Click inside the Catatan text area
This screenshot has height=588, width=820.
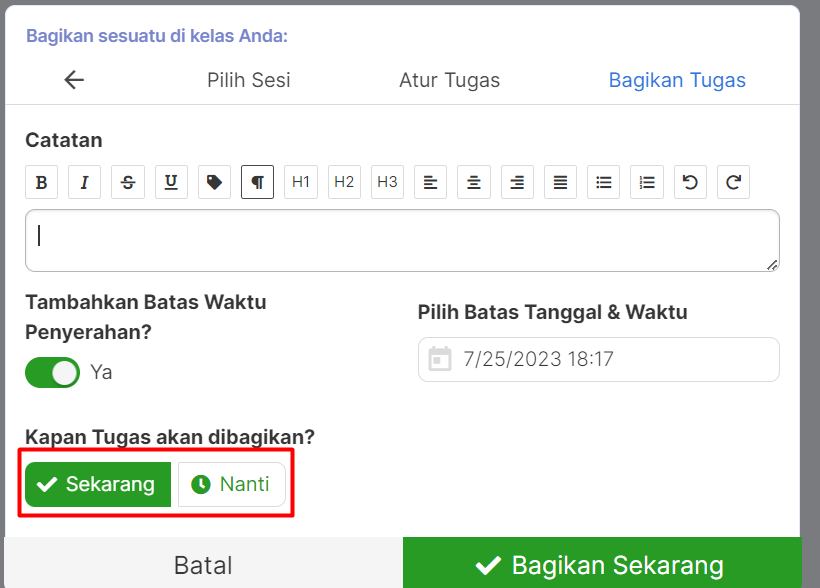(x=402, y=239)
